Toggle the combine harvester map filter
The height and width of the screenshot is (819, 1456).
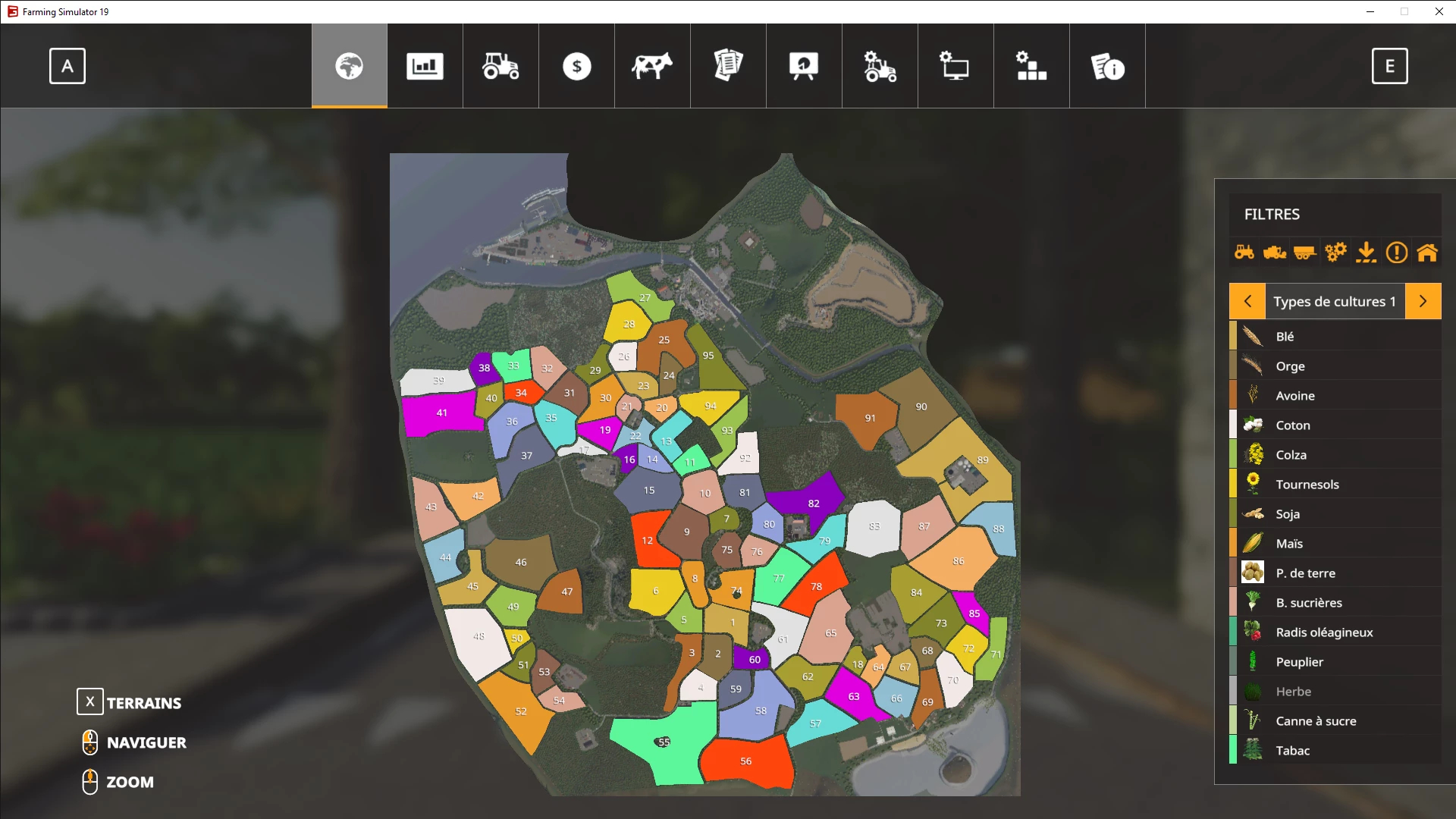1275,252
